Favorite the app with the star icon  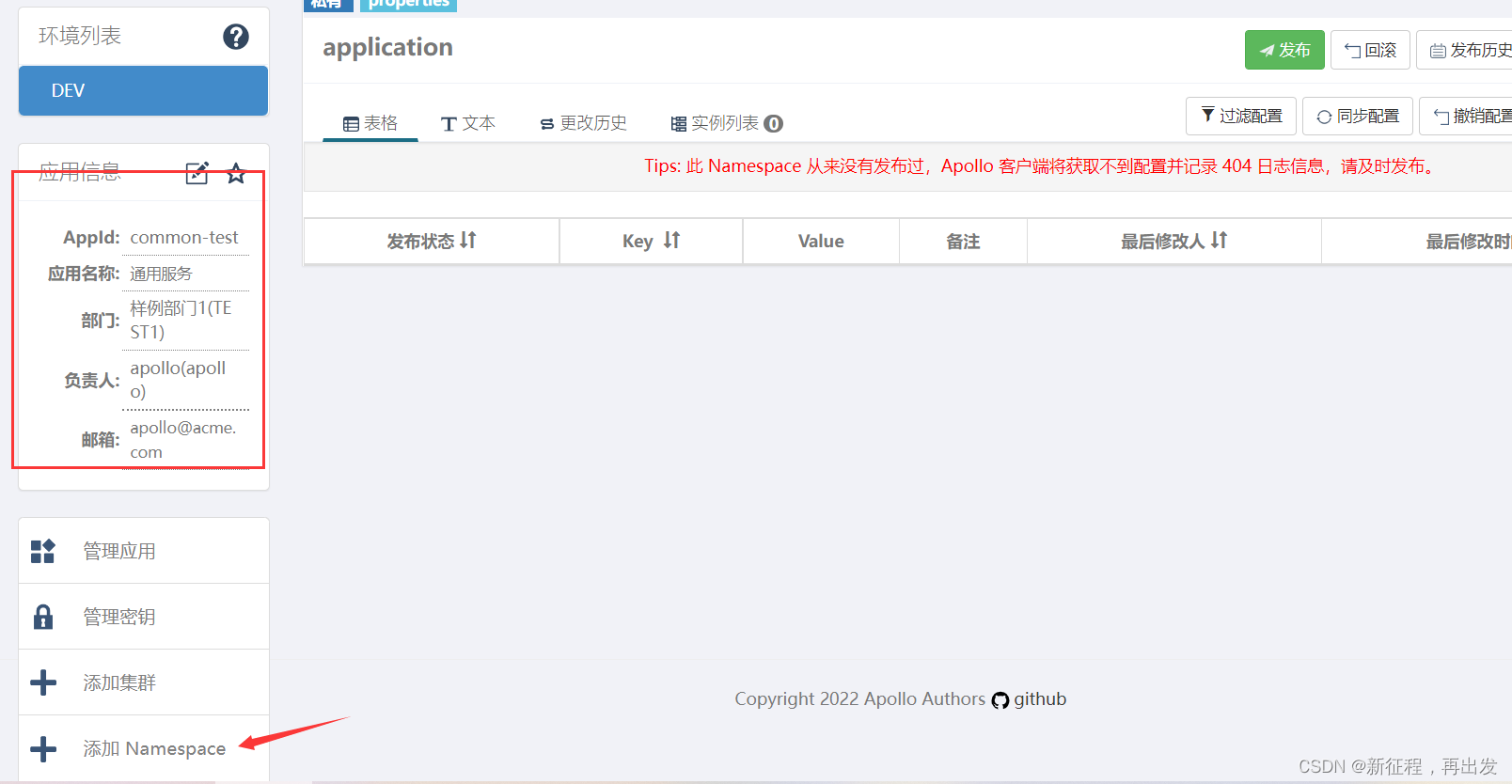click(236, 173)
